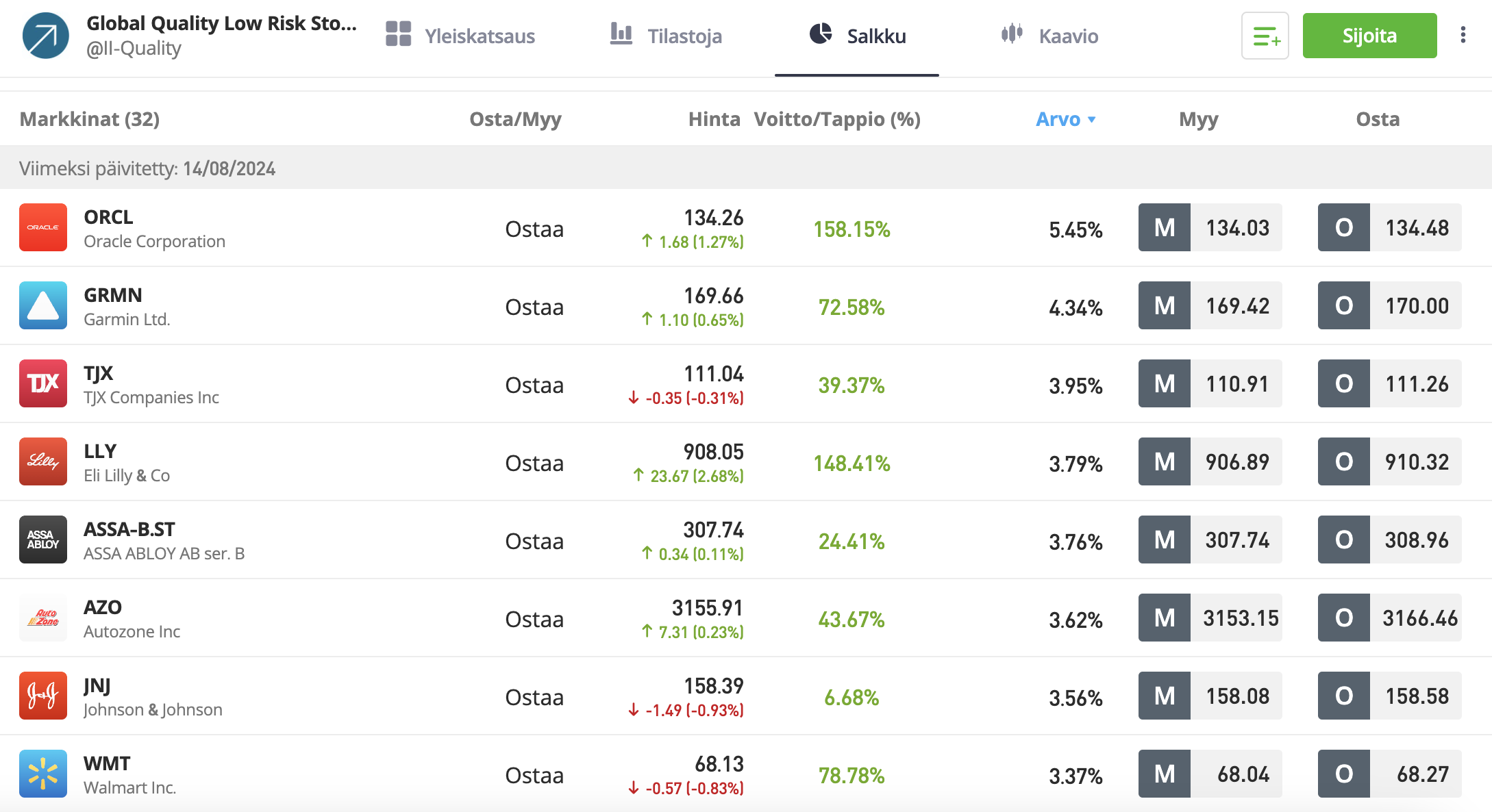Screen dimensions: 1492x812
Task: Buy AZO at 3166.46
Action: 1389,618
